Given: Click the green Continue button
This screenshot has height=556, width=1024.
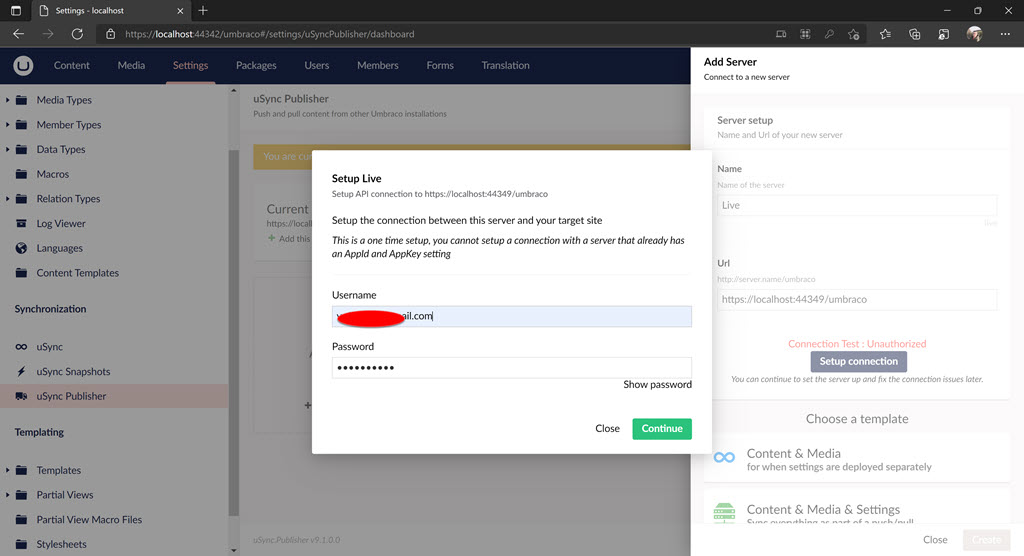Looking at the screenshot, I should [x=662, y=429].
